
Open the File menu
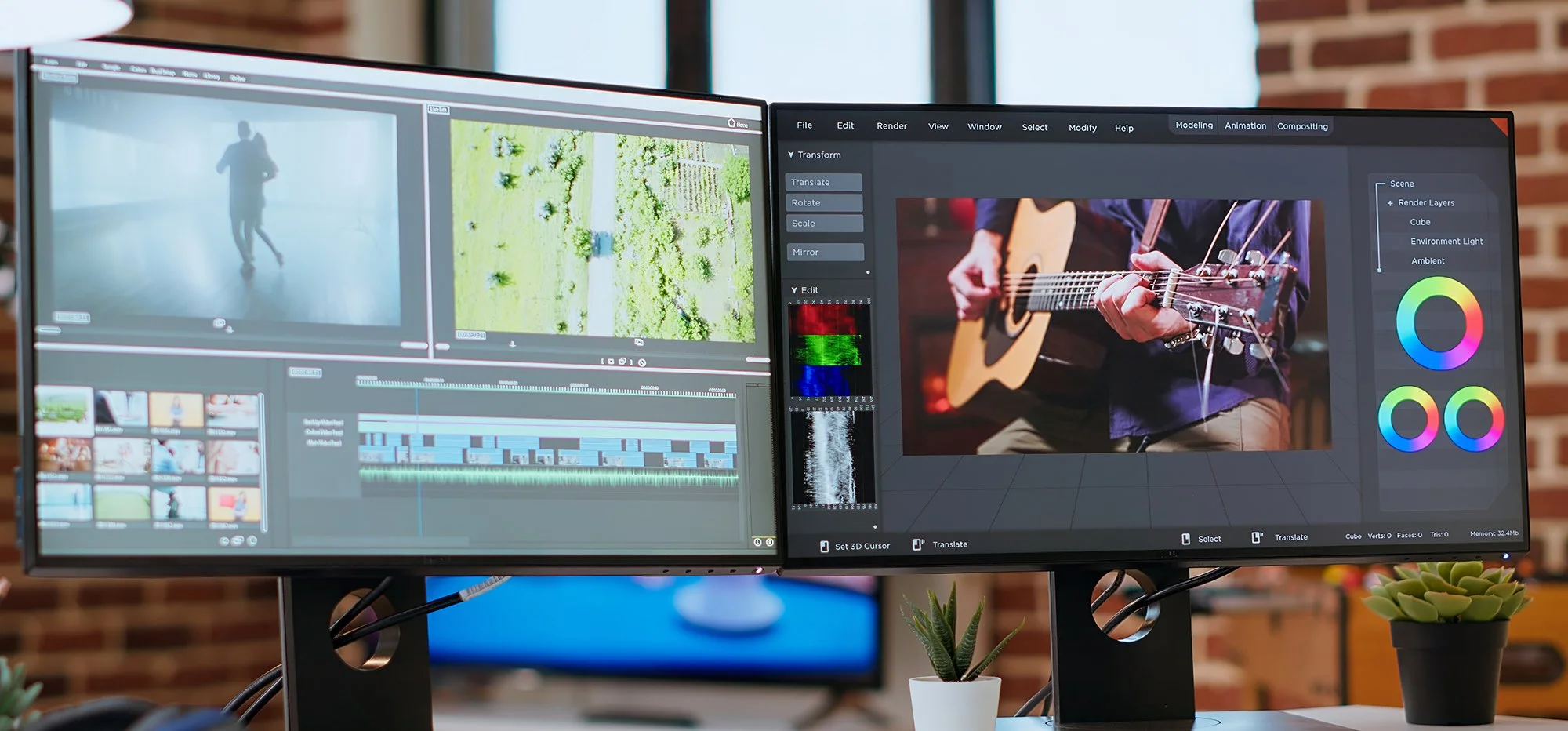tap(804, 125)
